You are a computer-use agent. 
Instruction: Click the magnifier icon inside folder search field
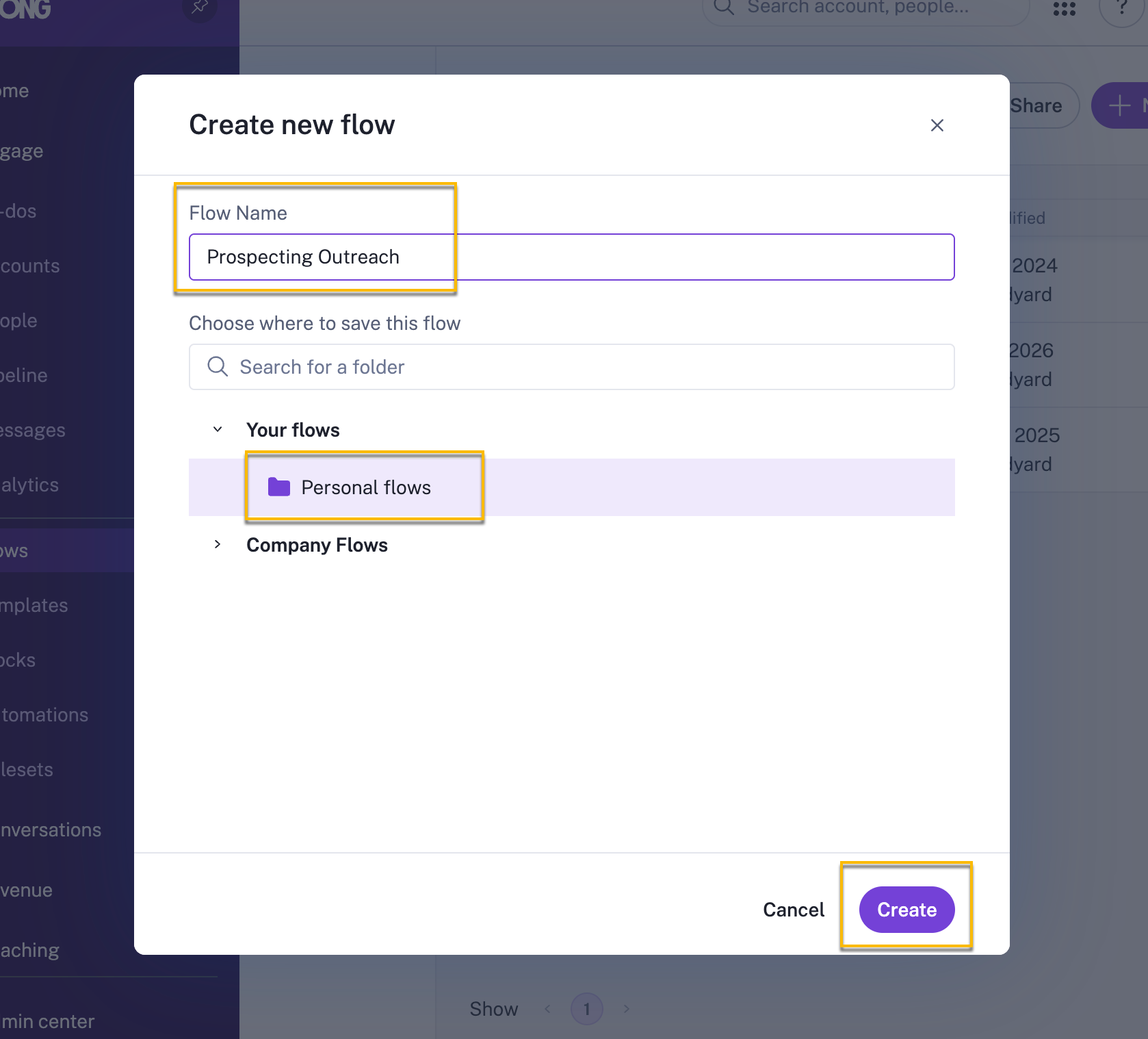pyautogui.click(x=217, y=367)
